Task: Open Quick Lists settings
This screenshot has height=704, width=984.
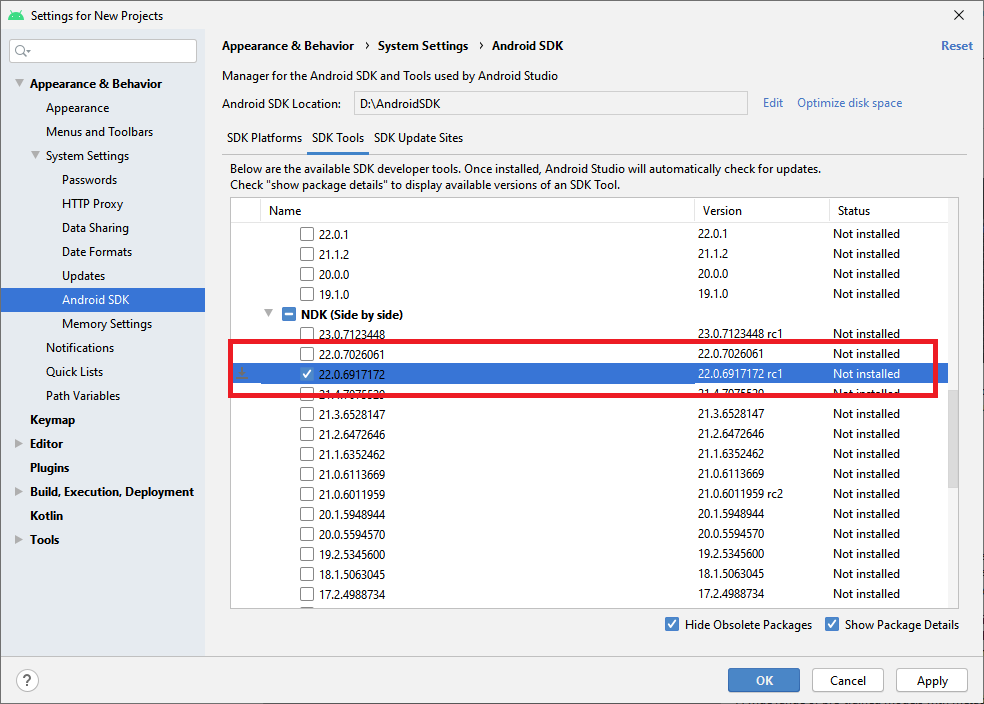Action: click(74, 371)
